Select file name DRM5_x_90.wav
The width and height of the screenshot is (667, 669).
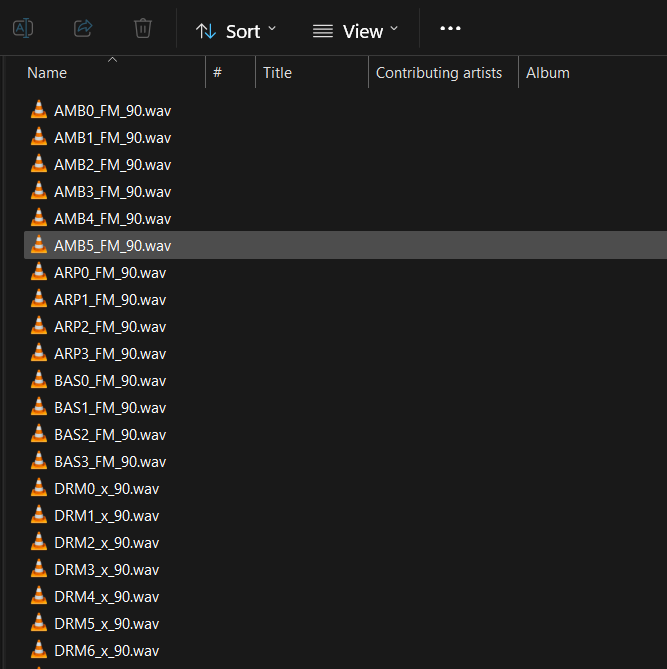(107, 624)
